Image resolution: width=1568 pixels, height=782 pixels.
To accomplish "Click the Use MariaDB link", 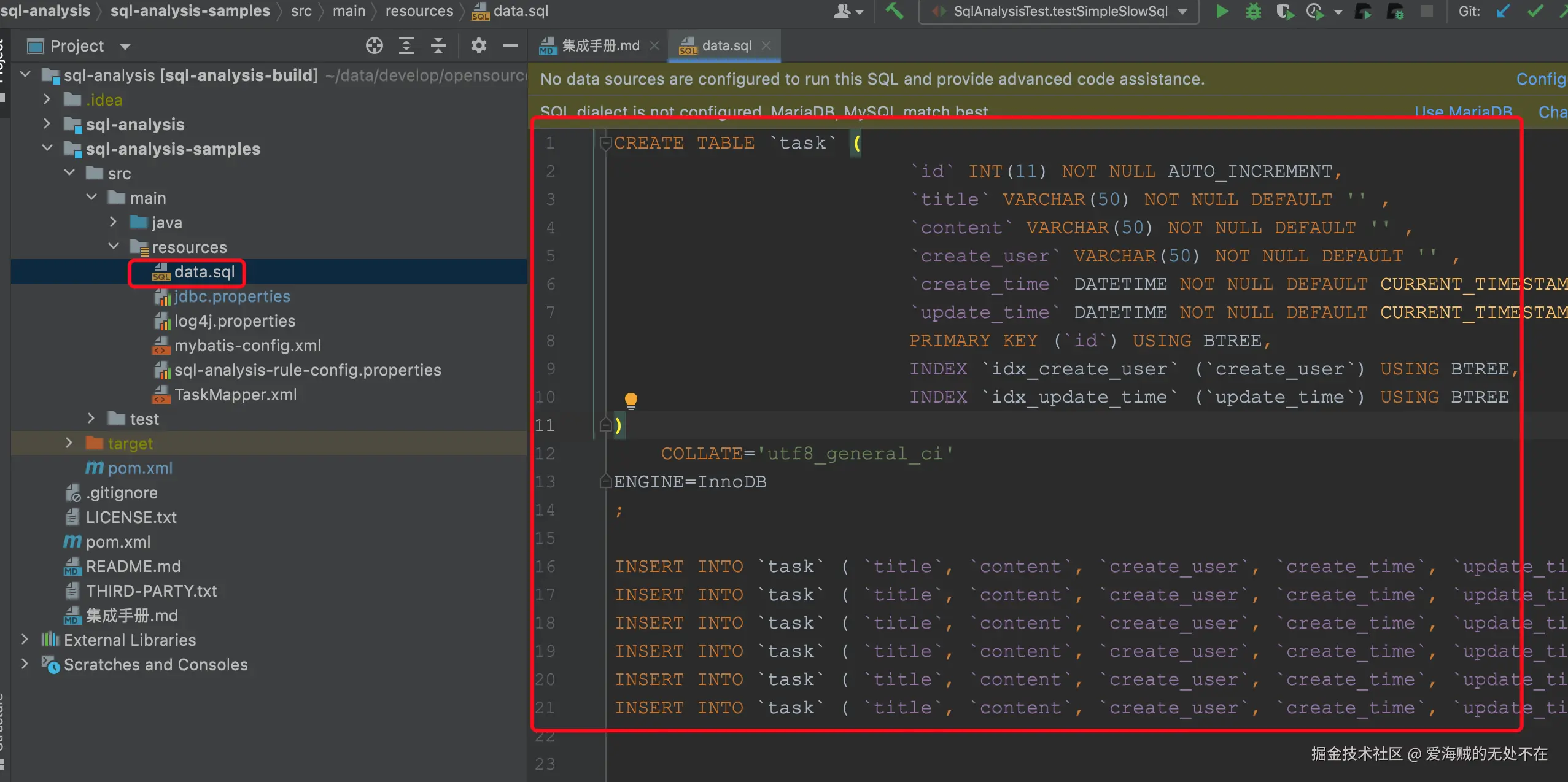I will [x=1463, y=112].
